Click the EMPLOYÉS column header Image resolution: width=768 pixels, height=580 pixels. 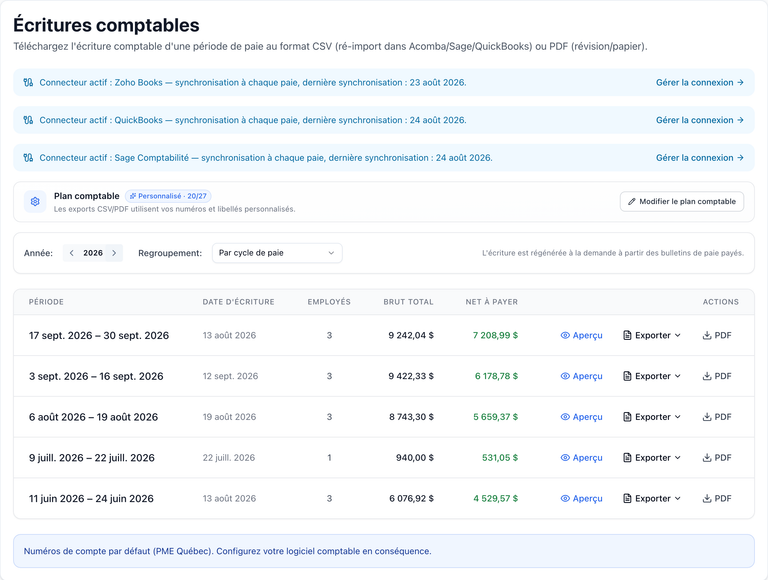(x=329, y=302)
